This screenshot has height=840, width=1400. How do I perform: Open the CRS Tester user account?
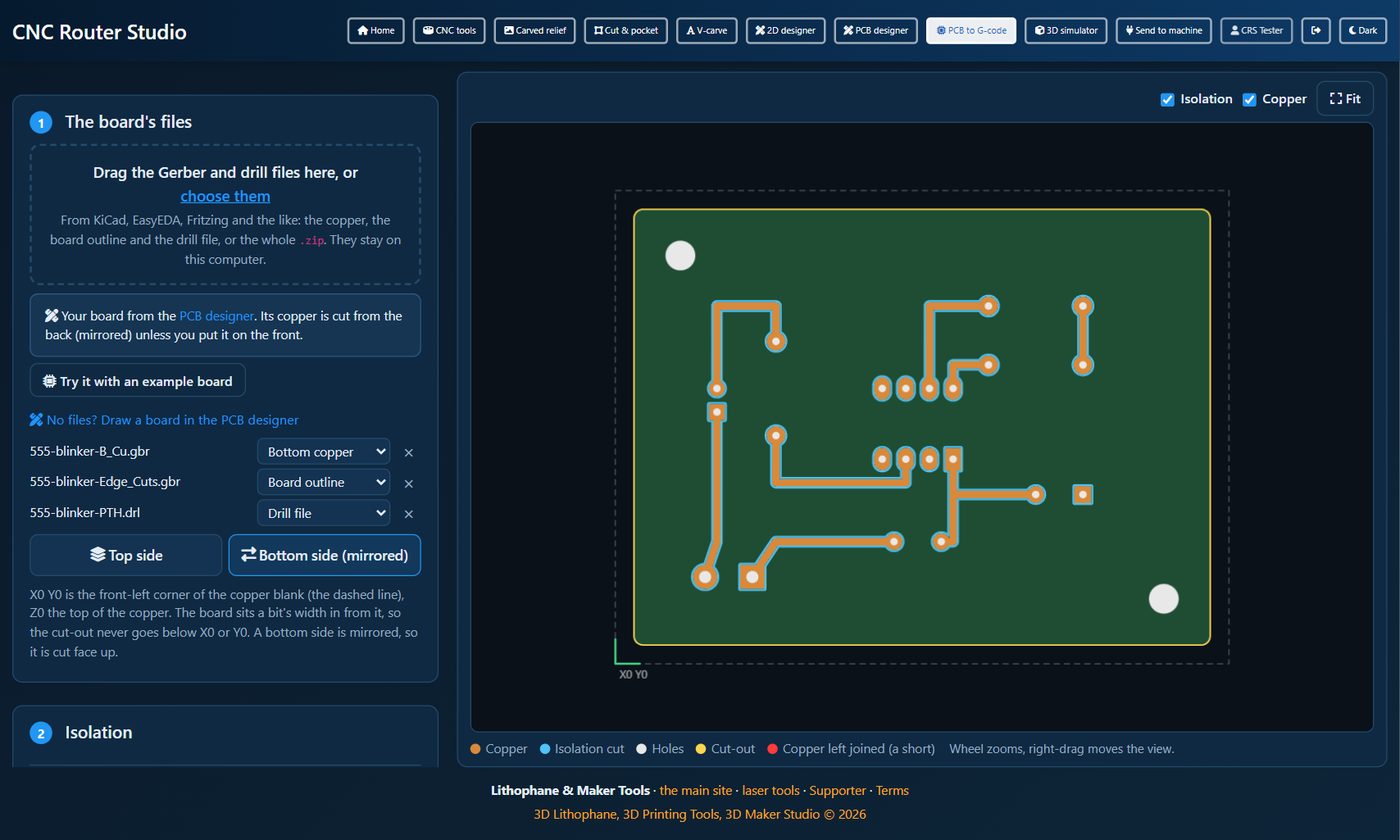click(x=1257, y=30)
